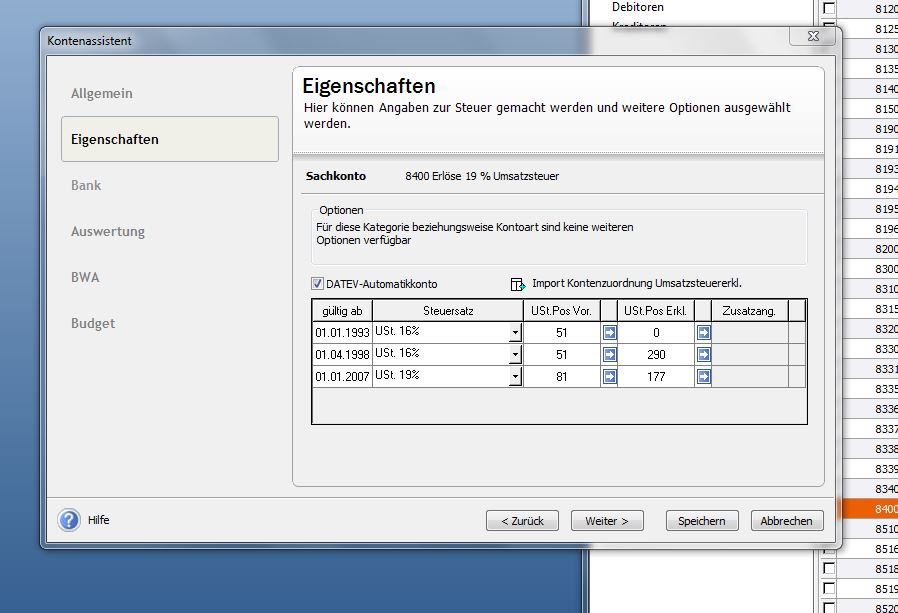Screen dimensions: 898x613
Task: Click arrow icon next to USt.Pos Erkl. 0
Action: [703, 333]
